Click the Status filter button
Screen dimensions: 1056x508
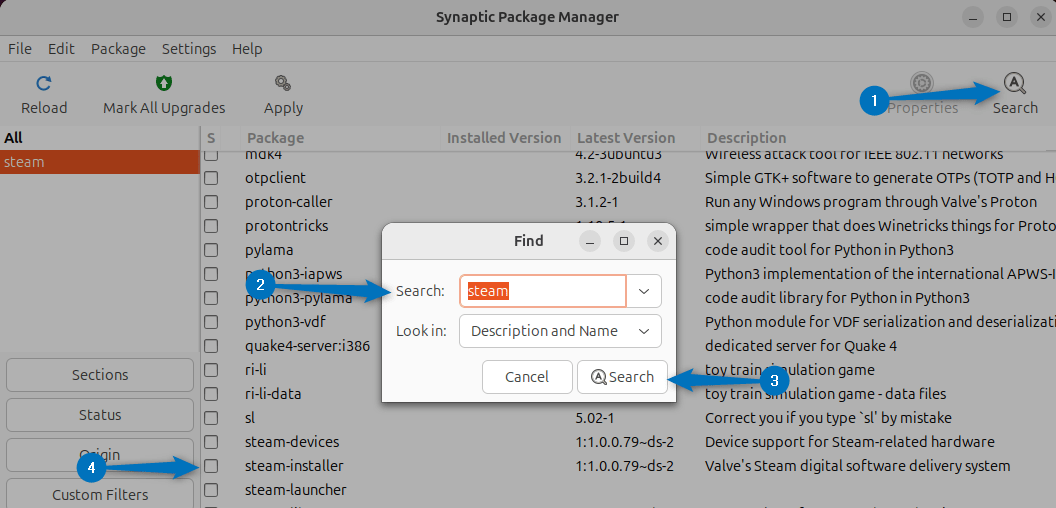(100, 414)
